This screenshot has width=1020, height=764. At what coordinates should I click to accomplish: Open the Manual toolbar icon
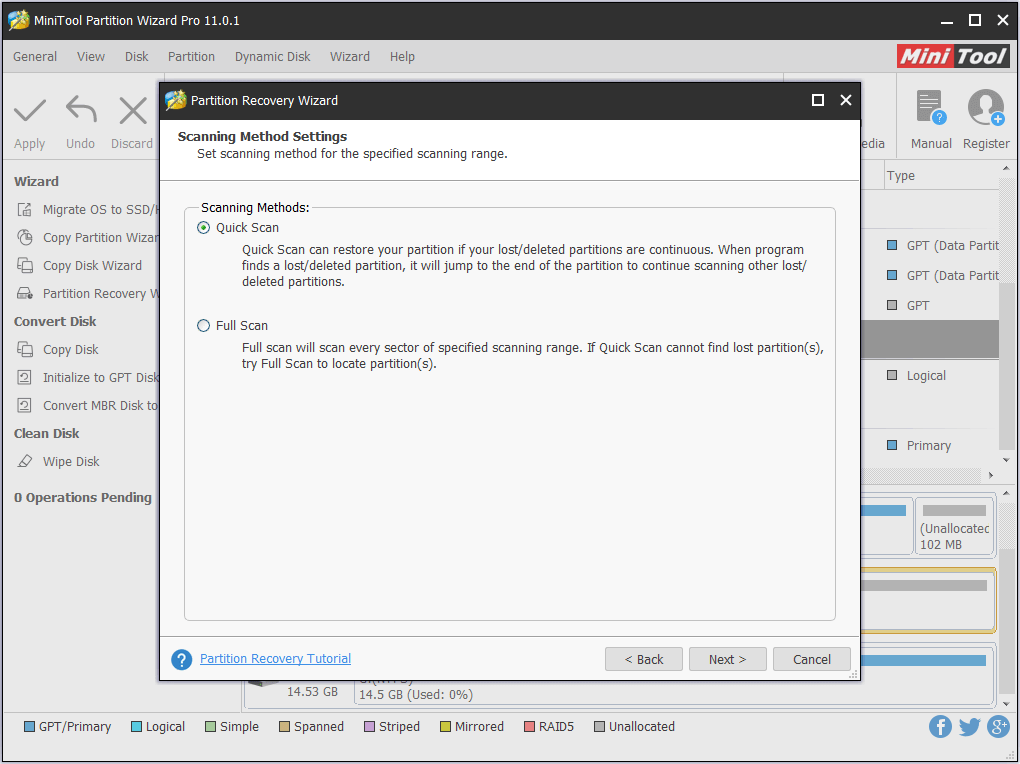tap(931, 108)
